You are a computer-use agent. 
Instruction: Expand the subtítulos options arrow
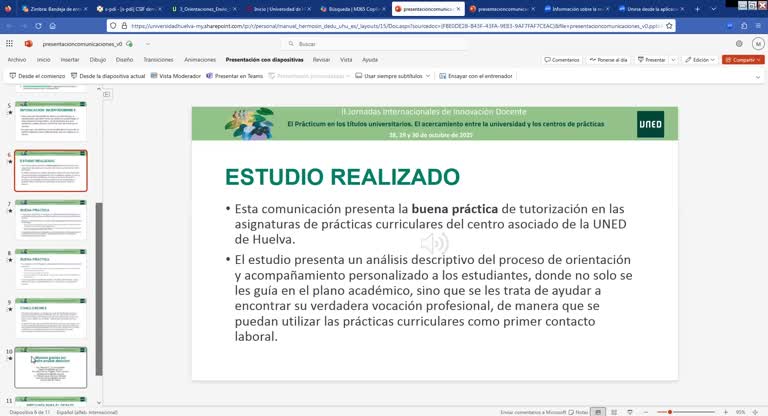pyautogui.click(x=428, y=76)
